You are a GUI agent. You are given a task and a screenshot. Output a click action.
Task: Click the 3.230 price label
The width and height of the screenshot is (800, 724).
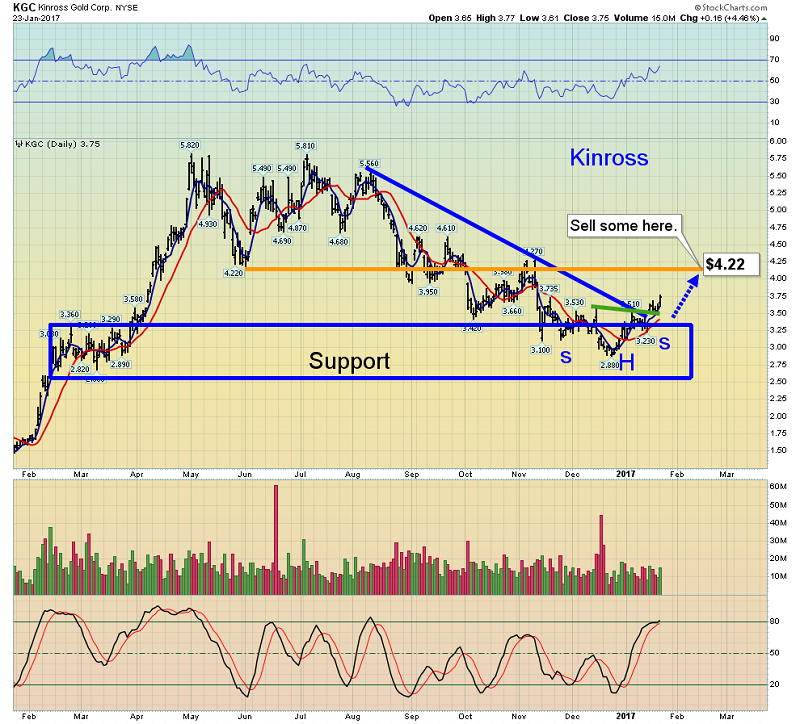[645, 341]
